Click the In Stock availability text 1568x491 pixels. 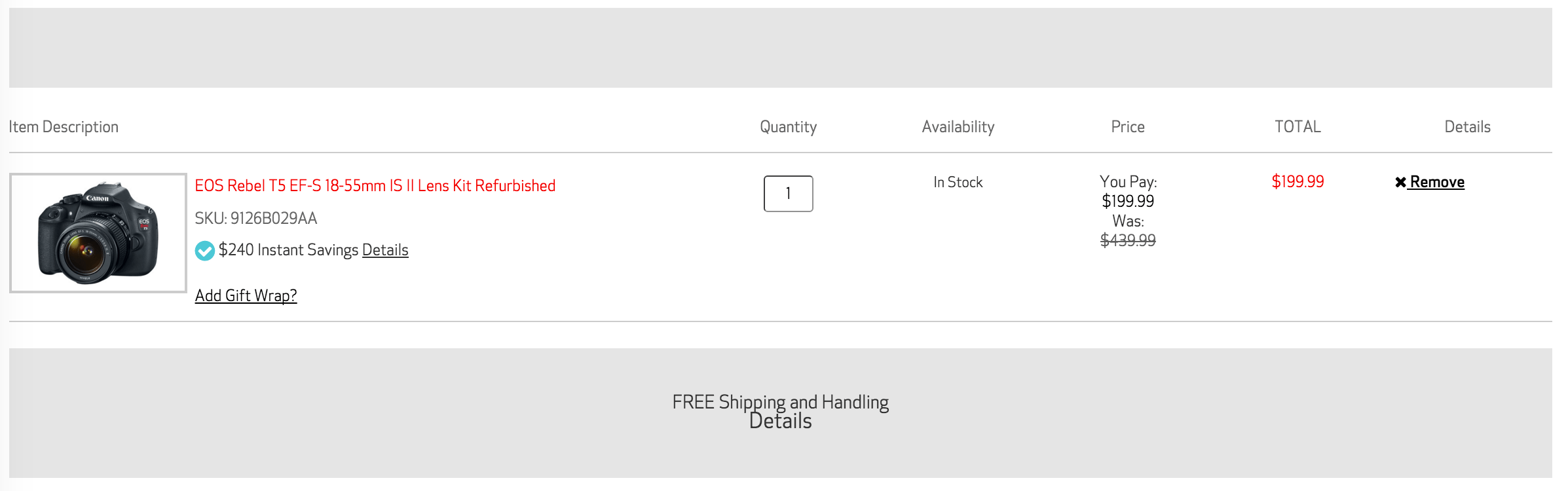point(958,182)
